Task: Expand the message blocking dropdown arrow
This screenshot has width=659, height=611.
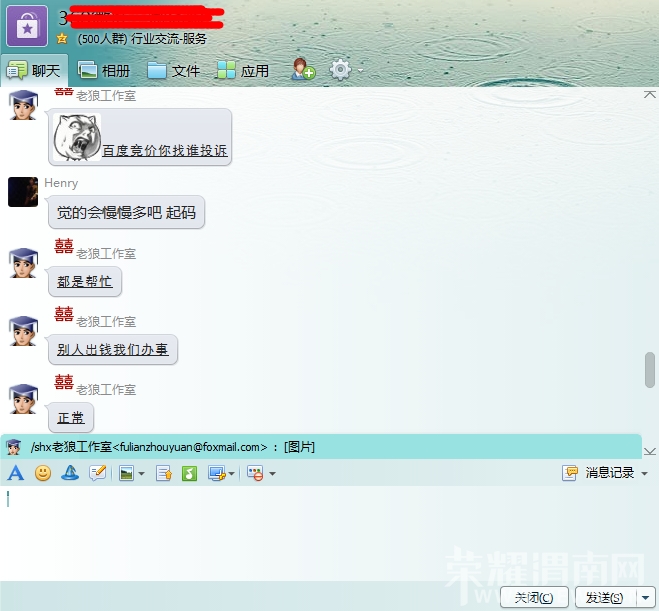Action: [x=272, y=474]
